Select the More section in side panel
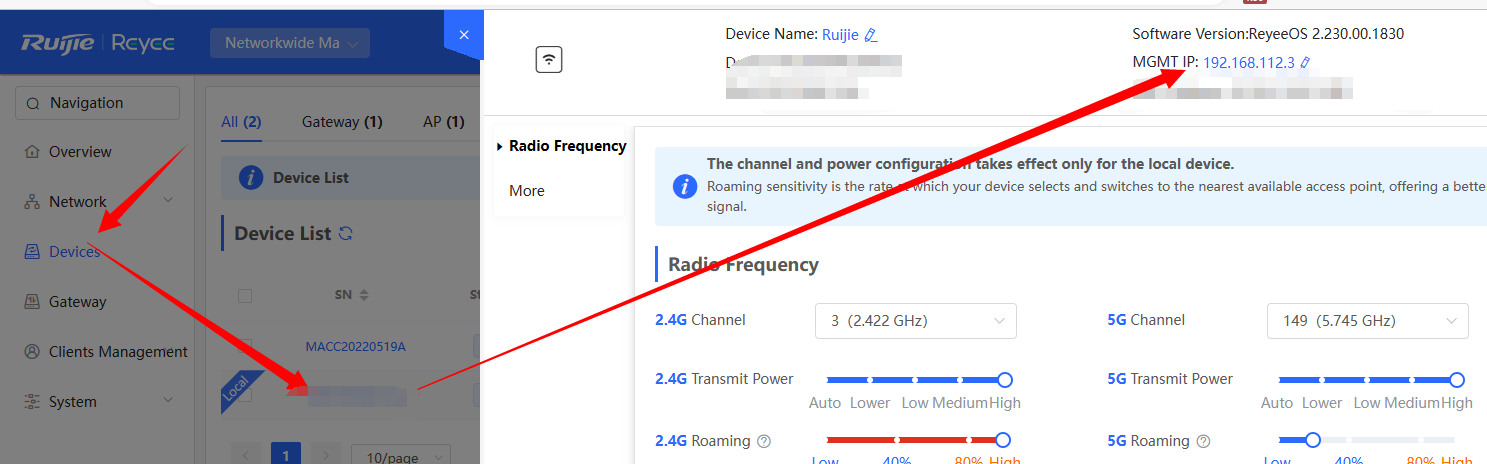This screenshot has height=464, width=1487. [x=527, y=191]
